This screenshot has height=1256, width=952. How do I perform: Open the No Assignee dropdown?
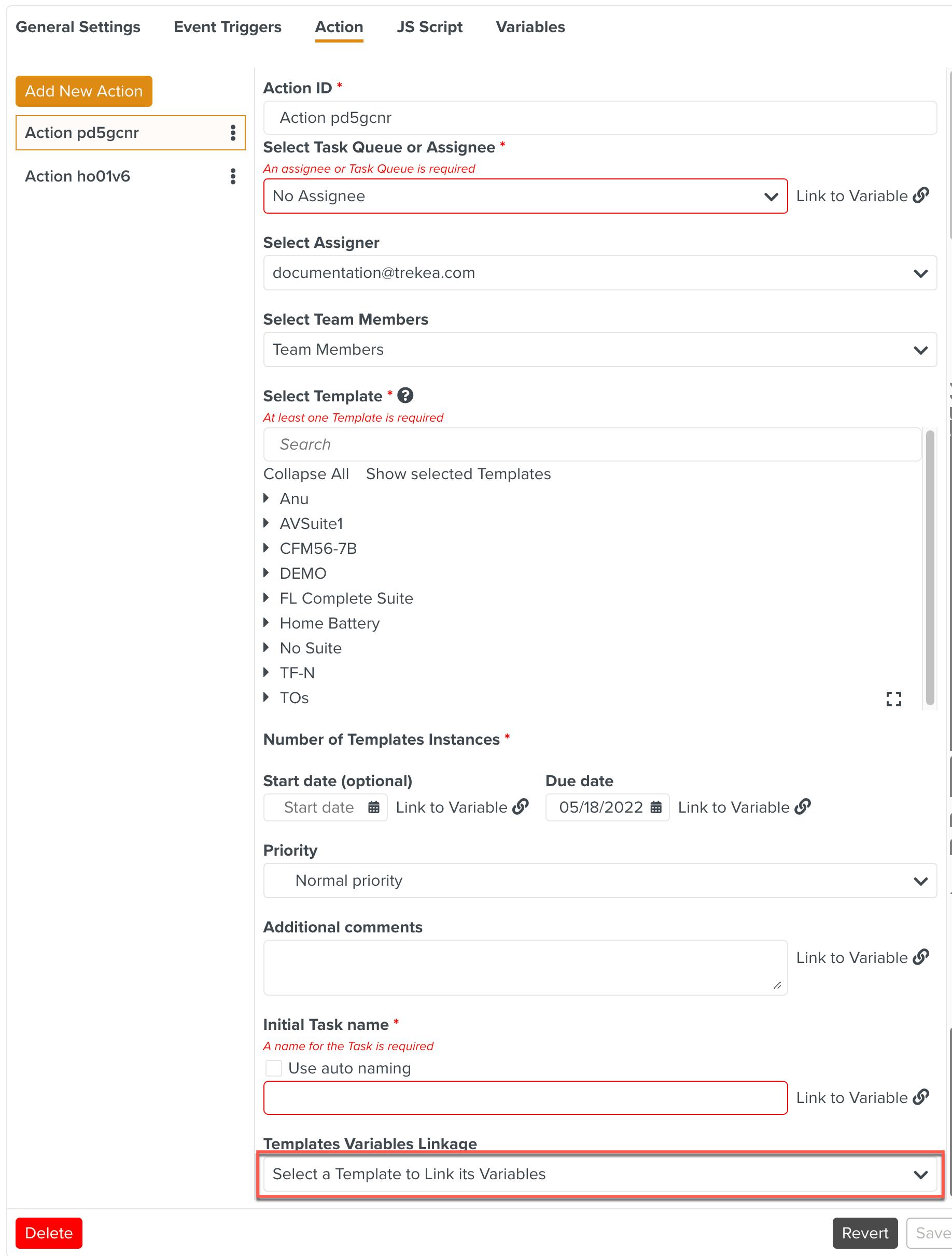(x=525, y=197)
